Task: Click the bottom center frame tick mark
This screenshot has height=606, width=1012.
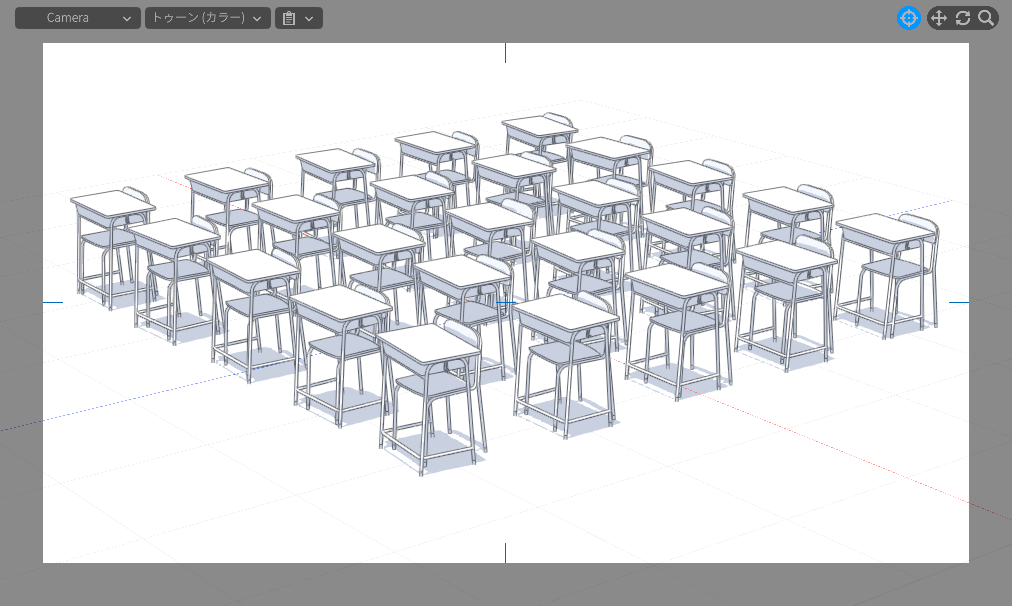Action: (505, 552)
